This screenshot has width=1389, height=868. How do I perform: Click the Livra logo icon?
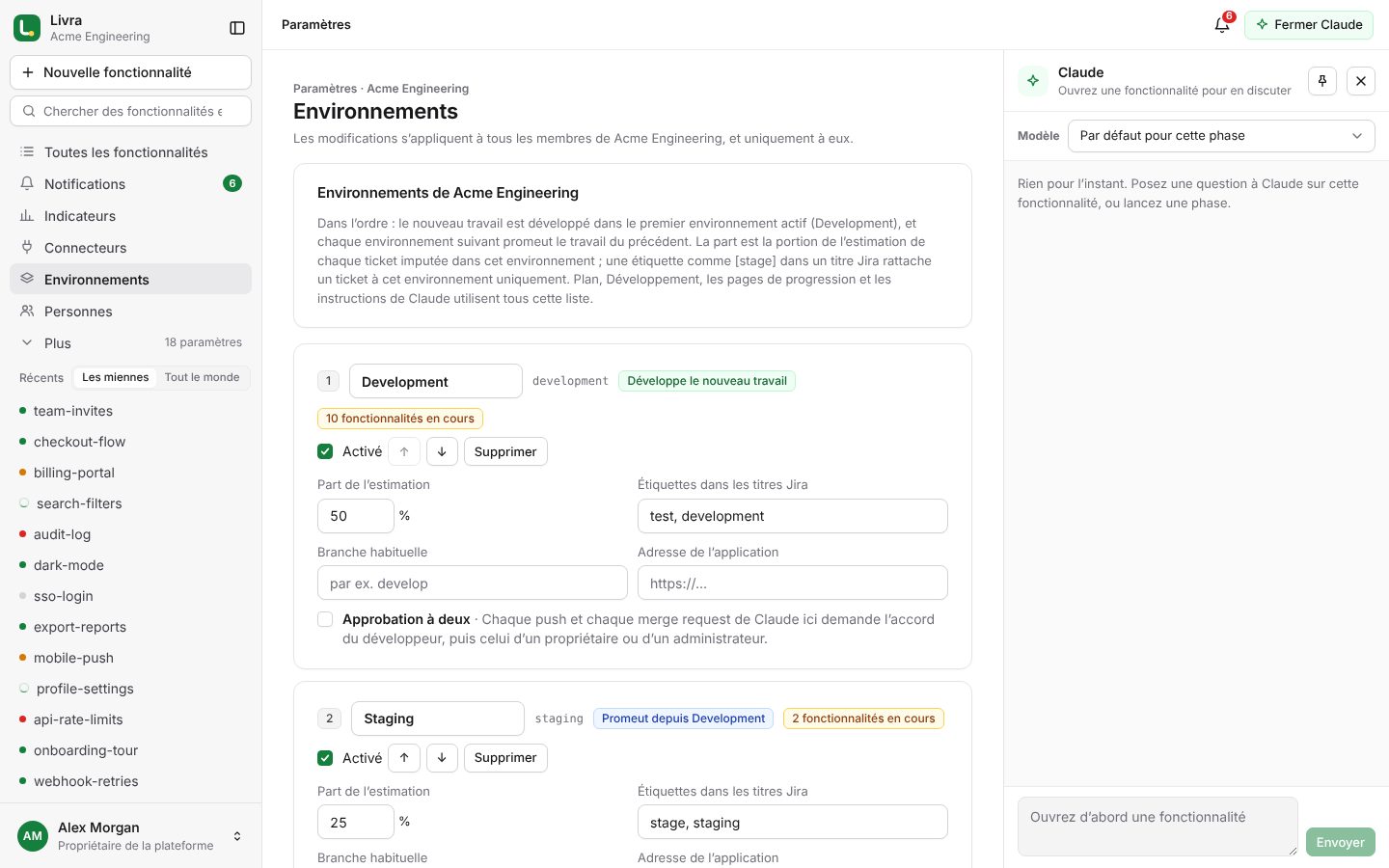[x=27, y=28]
